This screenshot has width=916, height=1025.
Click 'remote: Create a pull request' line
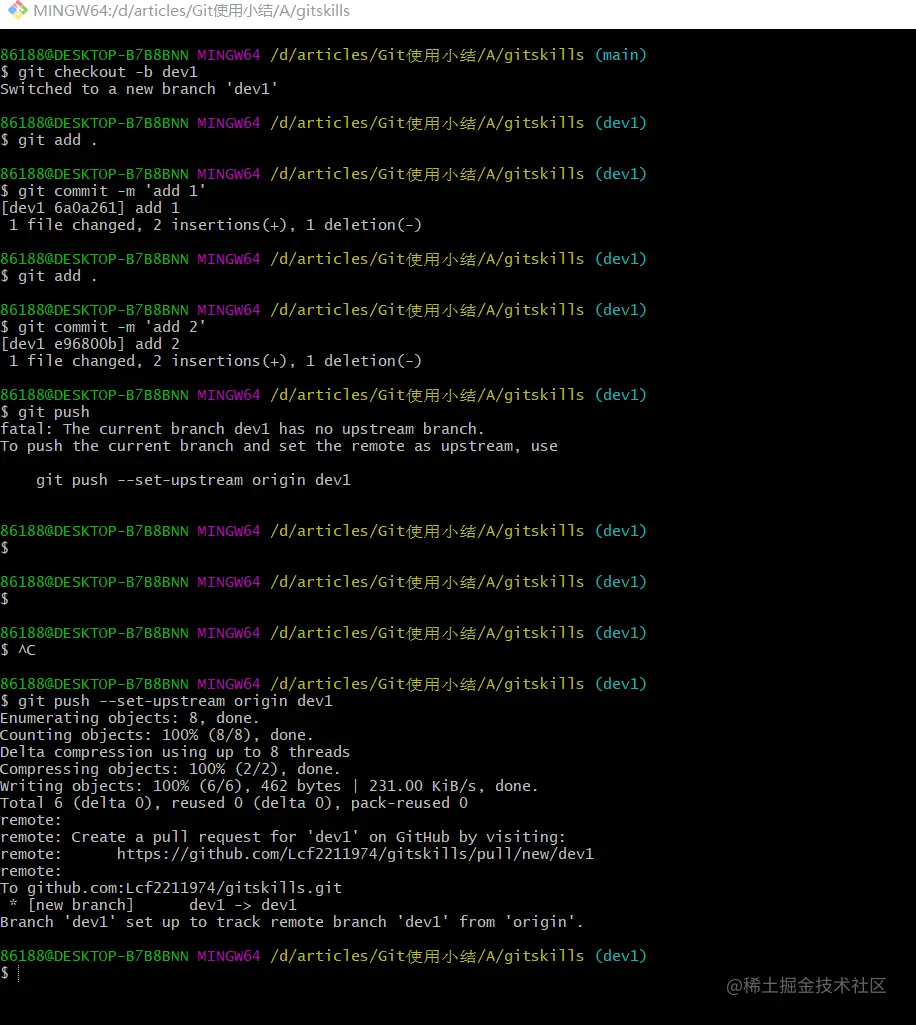pyautogui.click(x=283, y=837)
